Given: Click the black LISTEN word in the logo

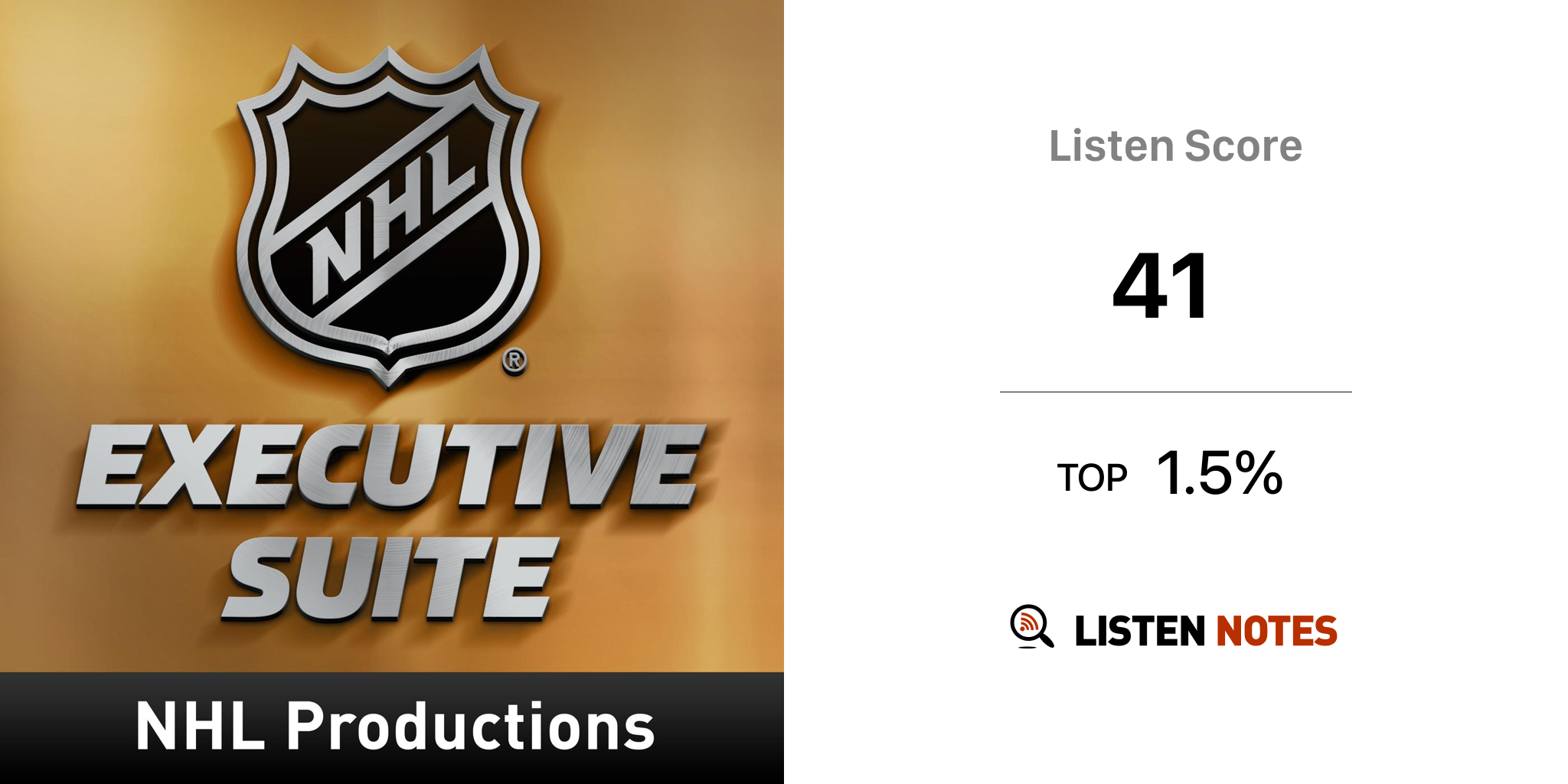Looking at the screenshot, I should point(1140,631).
